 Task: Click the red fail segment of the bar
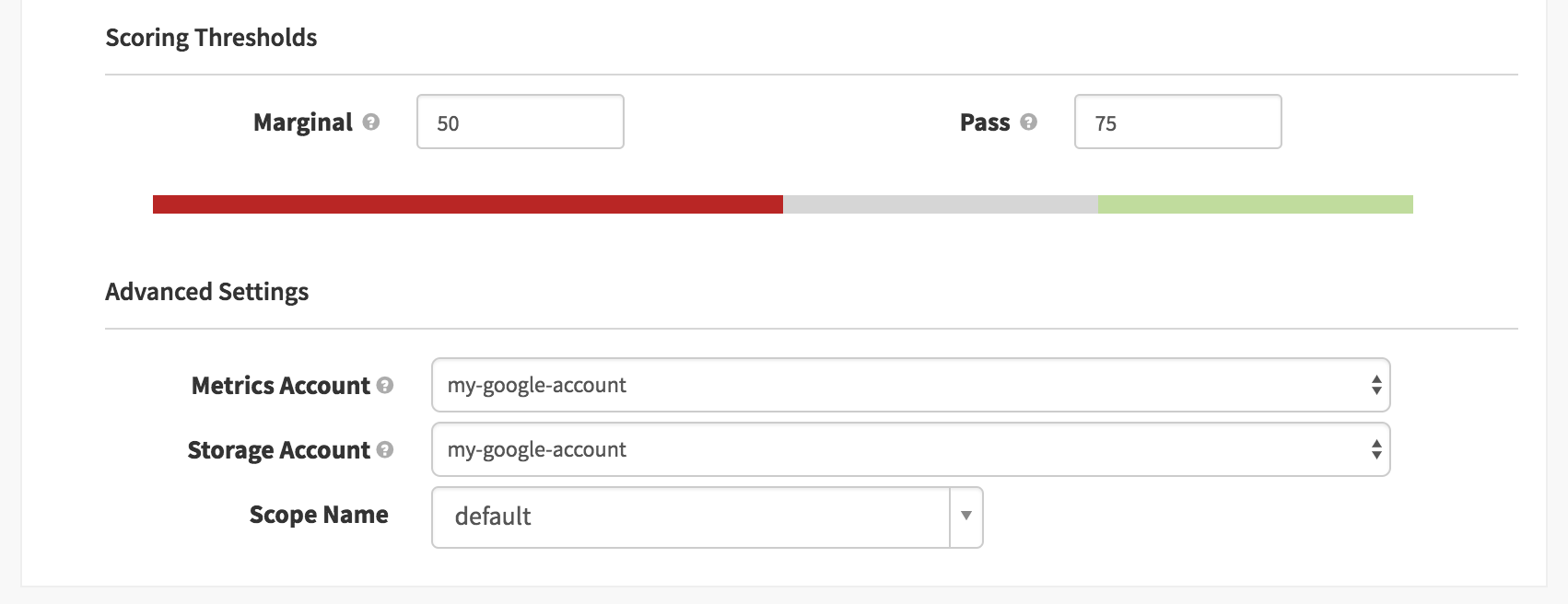point(468,204)
